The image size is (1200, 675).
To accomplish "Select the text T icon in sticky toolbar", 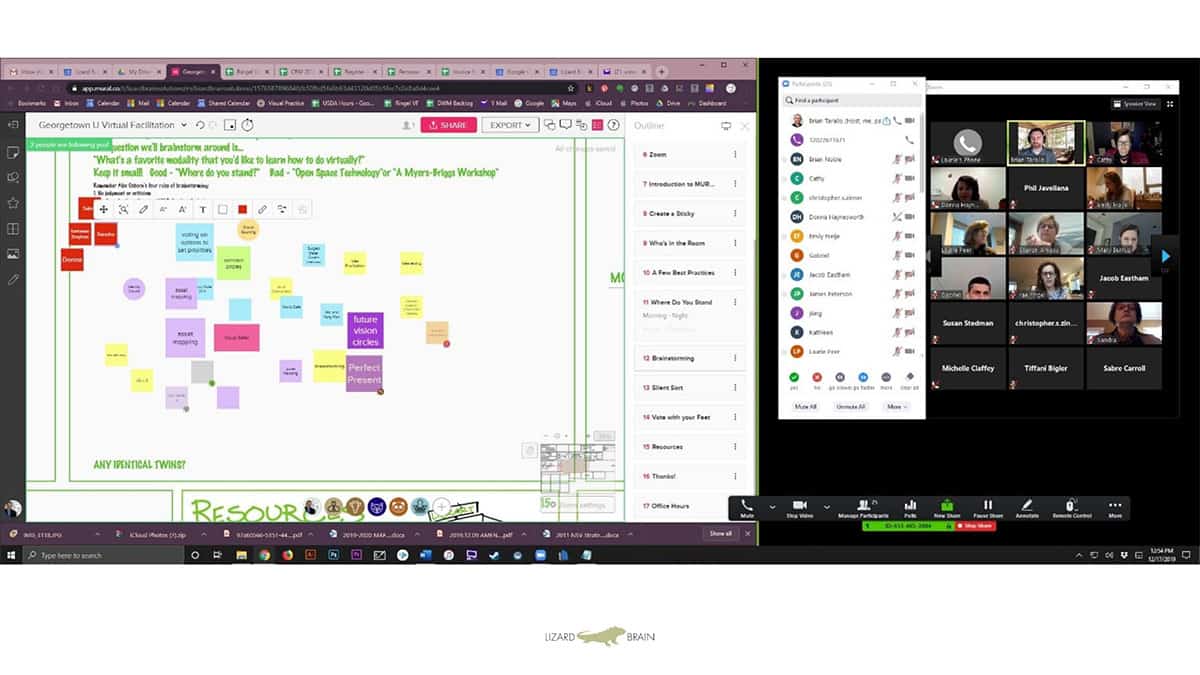I will (x=203, y=209).
